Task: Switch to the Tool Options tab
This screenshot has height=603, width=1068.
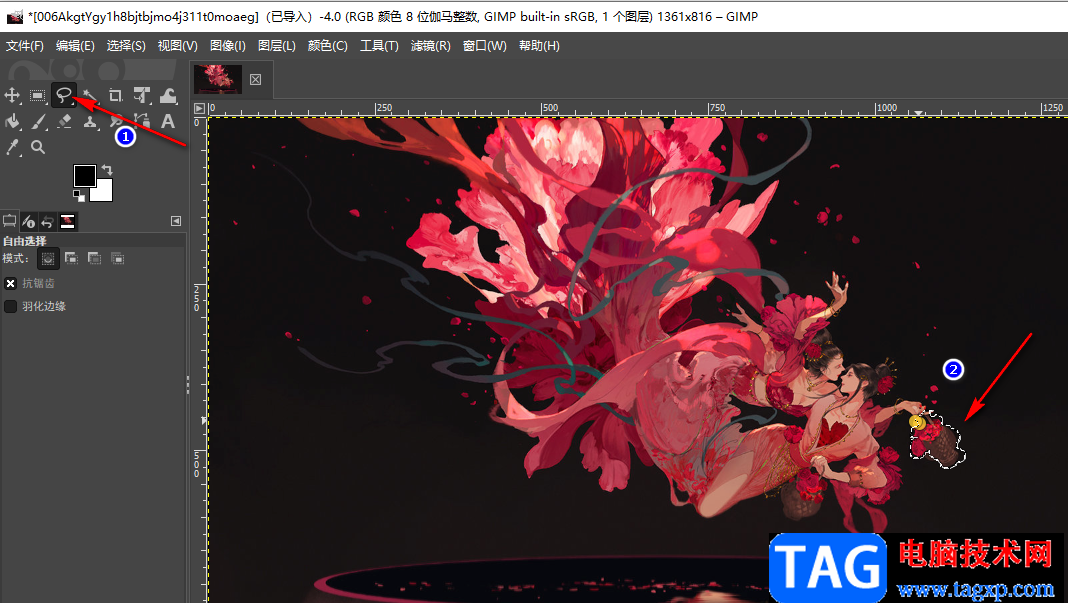Action: pos(10,221)
